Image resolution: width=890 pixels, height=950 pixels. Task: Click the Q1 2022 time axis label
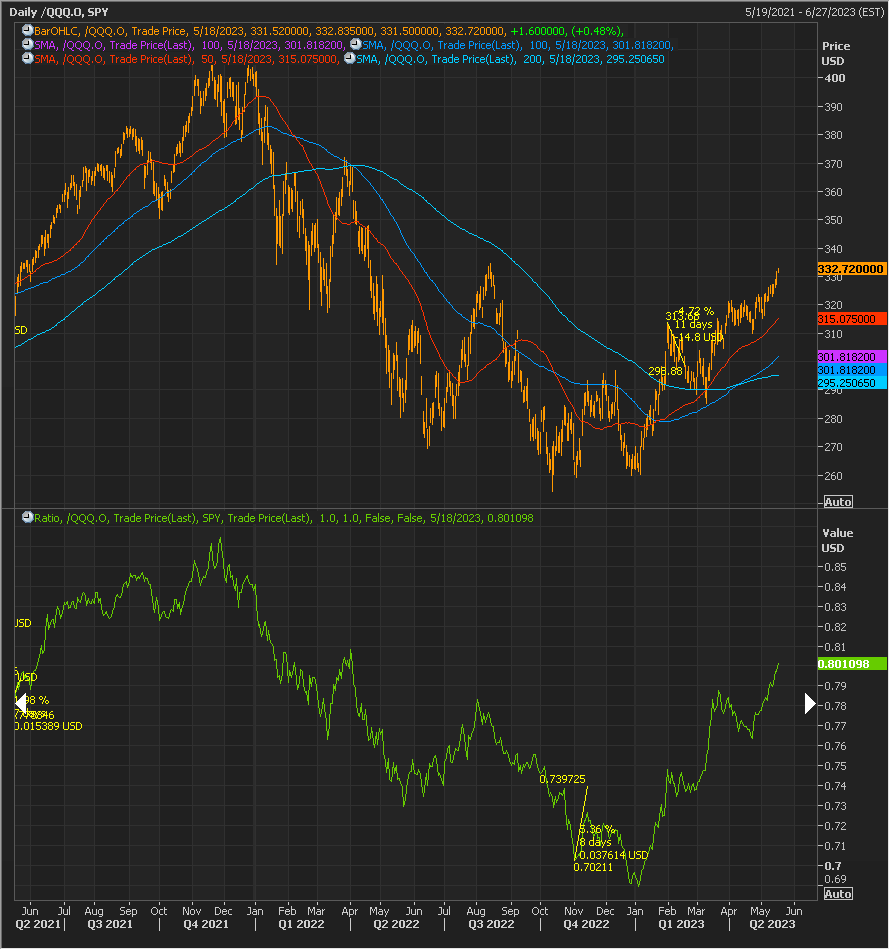(x=301, y=925)
